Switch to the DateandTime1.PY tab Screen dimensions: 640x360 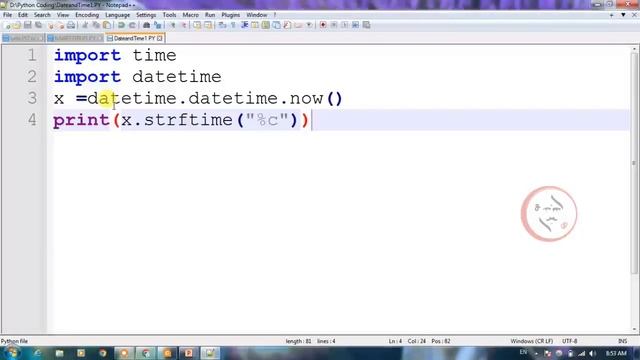pyautogui.click(x=135, y=38)
